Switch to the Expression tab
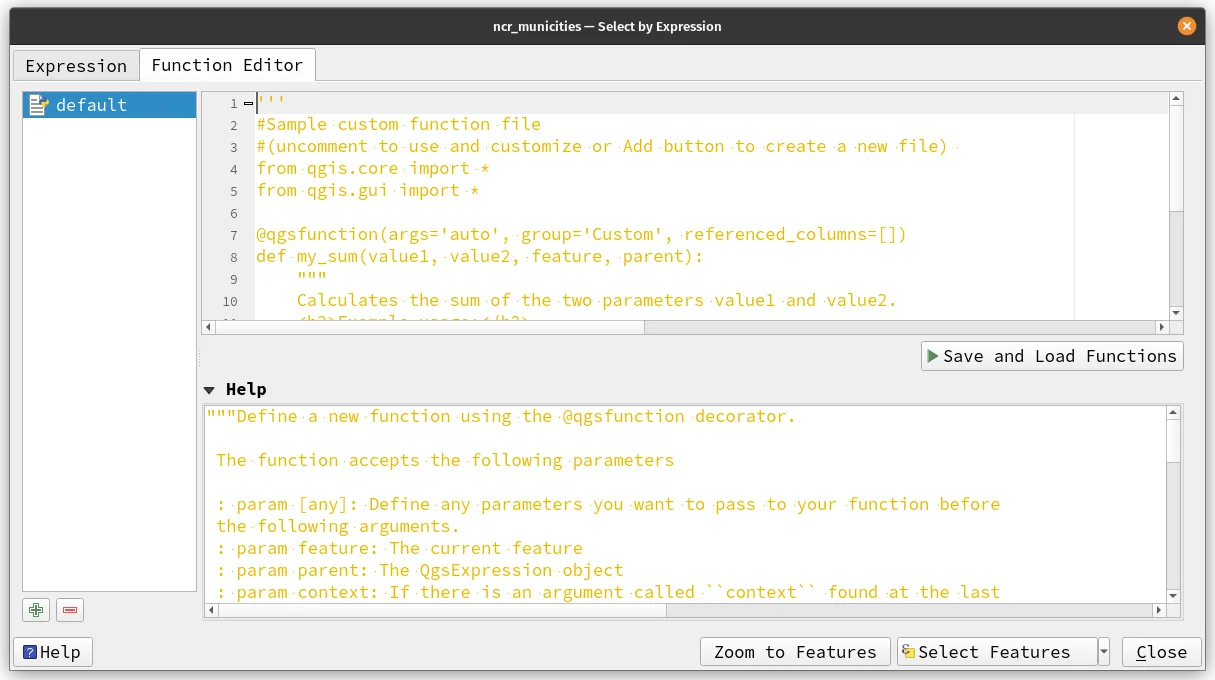This screenshot has width=1215, height=680. pyautogui.click(x=75, y=64)
